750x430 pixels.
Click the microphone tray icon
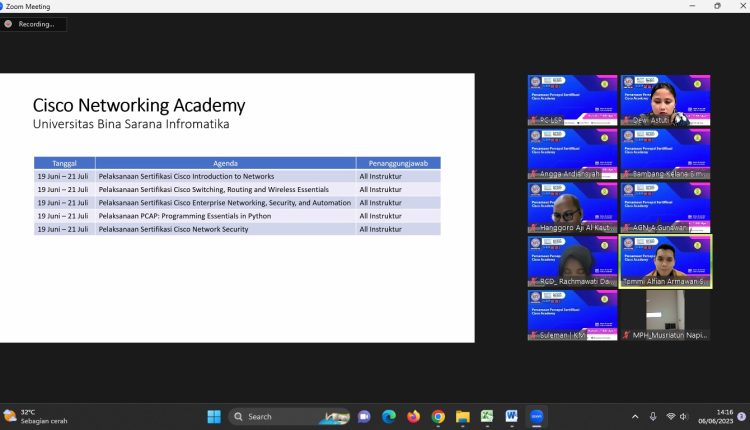(653, 417)
